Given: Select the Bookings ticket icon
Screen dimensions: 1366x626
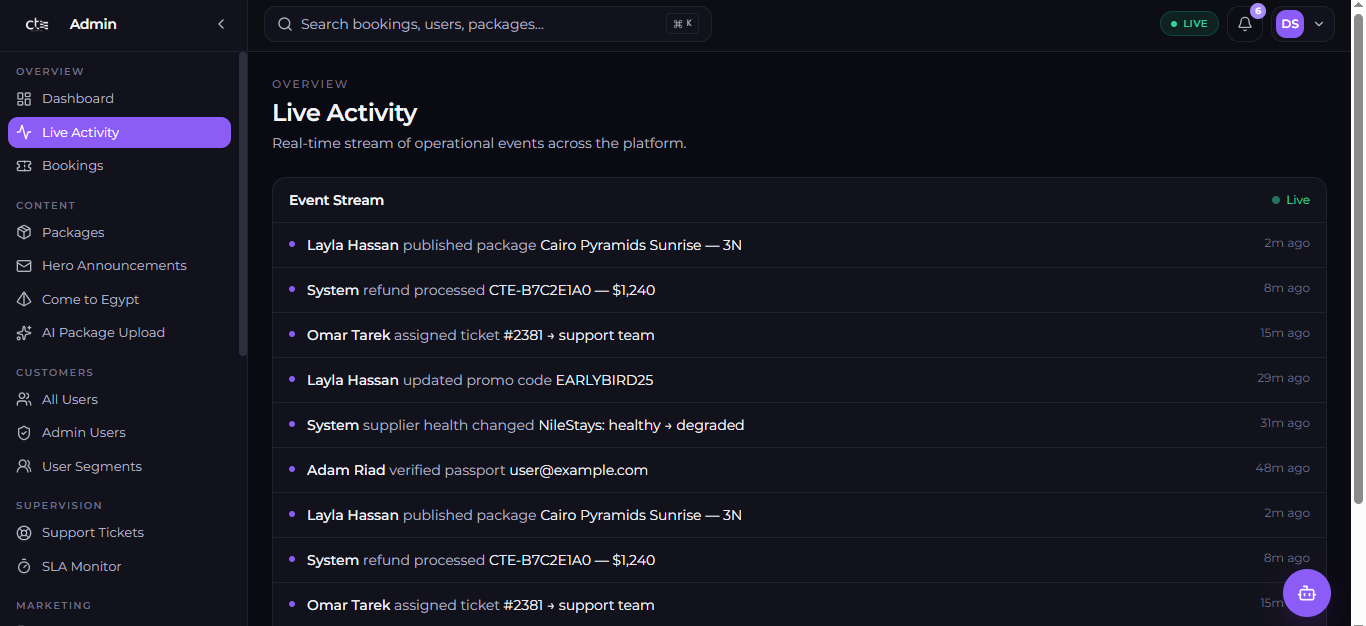Looking at the screenshot, I should click(x=24, y=166).
